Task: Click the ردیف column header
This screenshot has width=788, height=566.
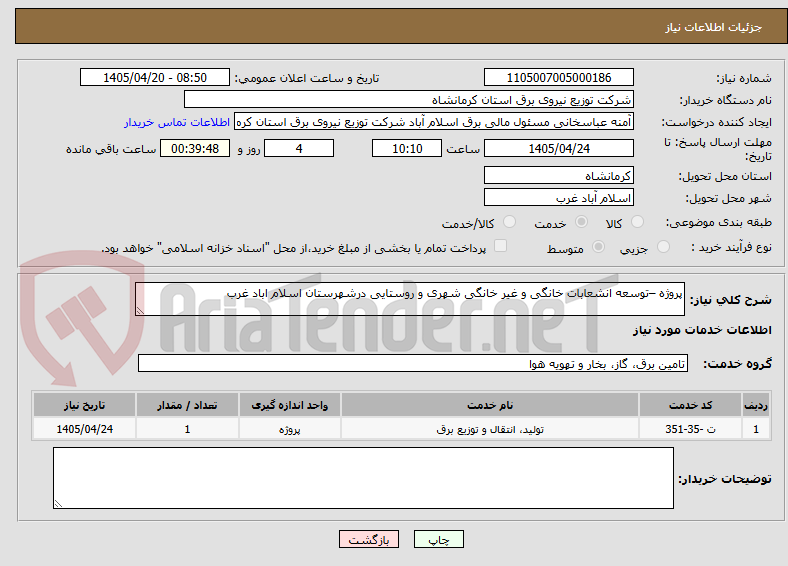Action: (x=756, y=405)
